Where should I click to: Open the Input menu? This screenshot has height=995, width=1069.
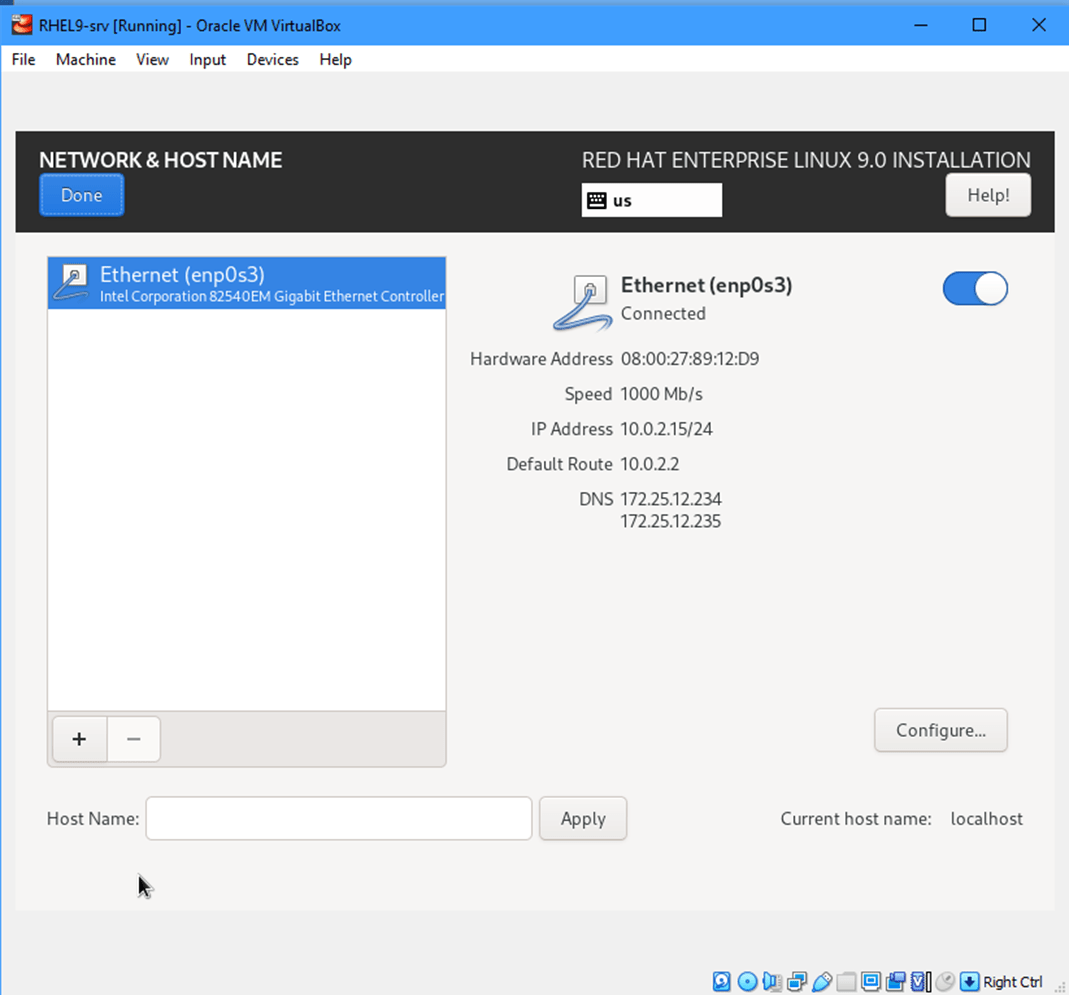[x=207, y=60]
